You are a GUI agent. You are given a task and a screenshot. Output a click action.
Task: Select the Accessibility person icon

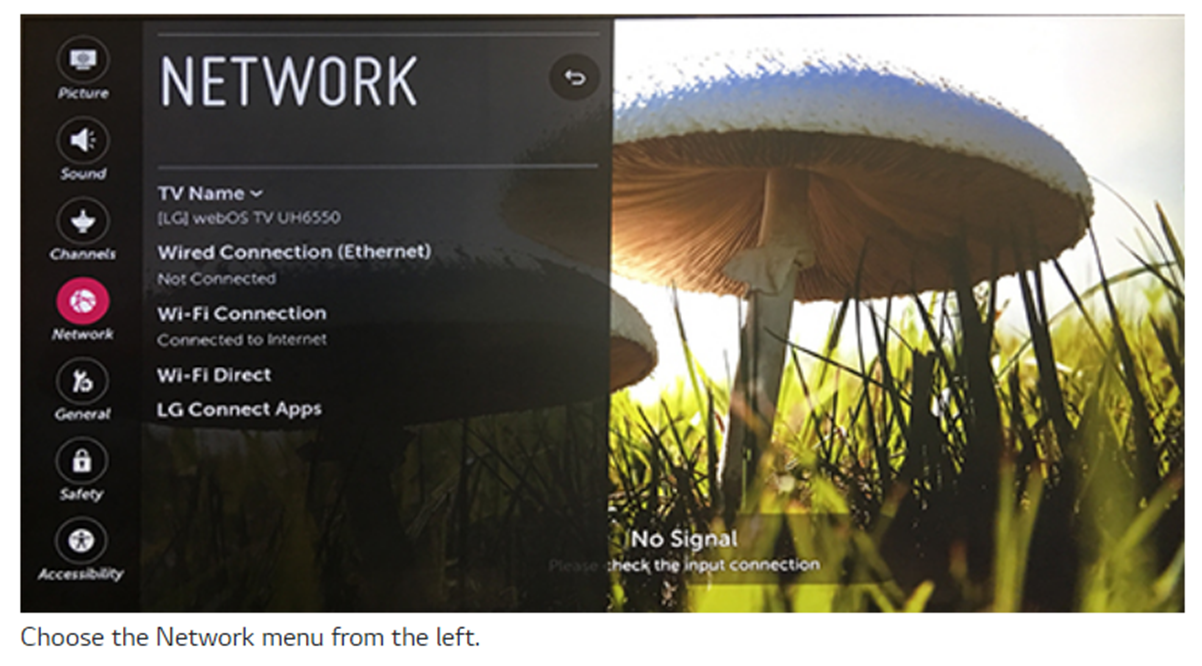tap(82, 540)
